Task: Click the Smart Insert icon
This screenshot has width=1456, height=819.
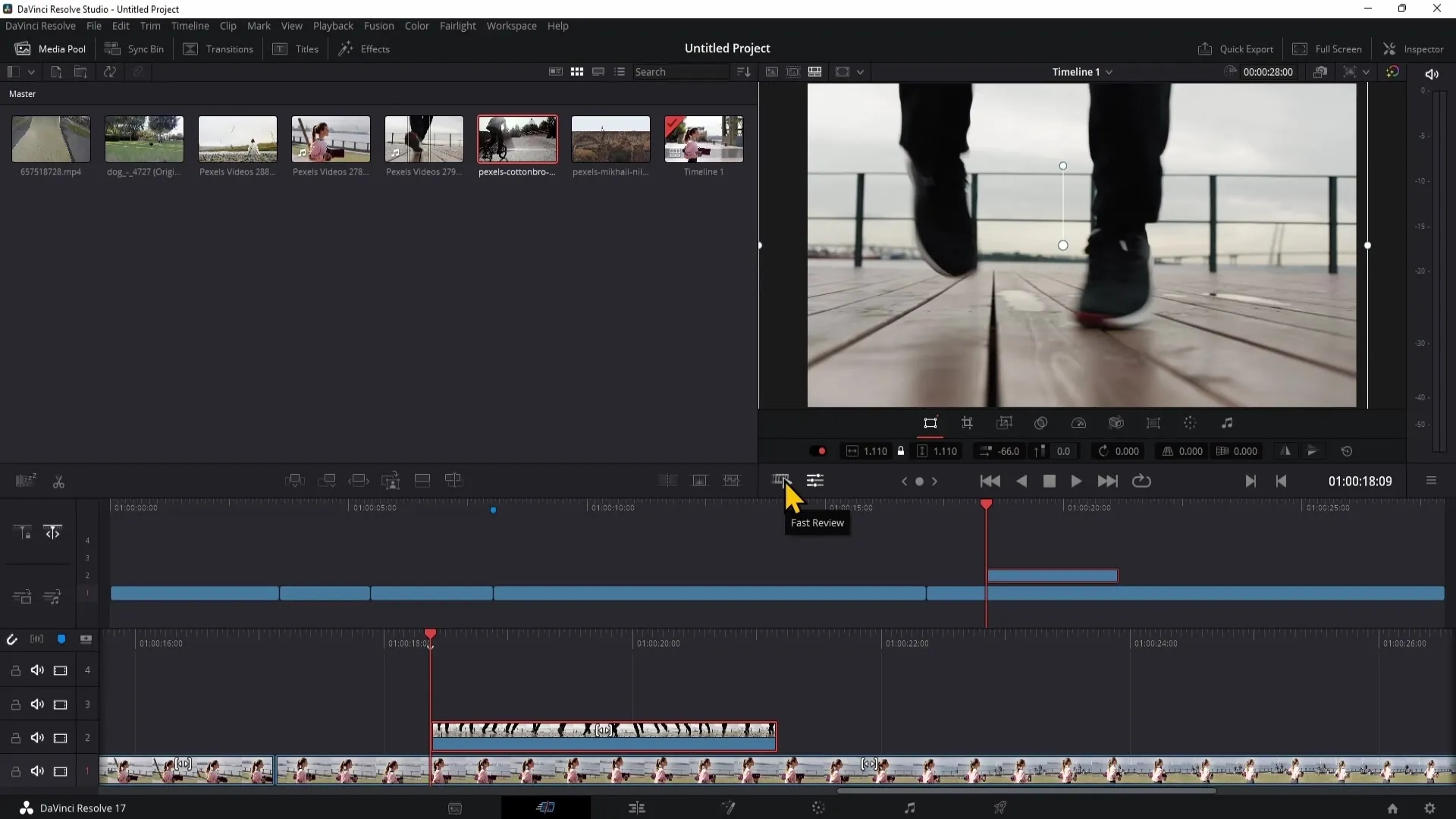Action: 295,481
